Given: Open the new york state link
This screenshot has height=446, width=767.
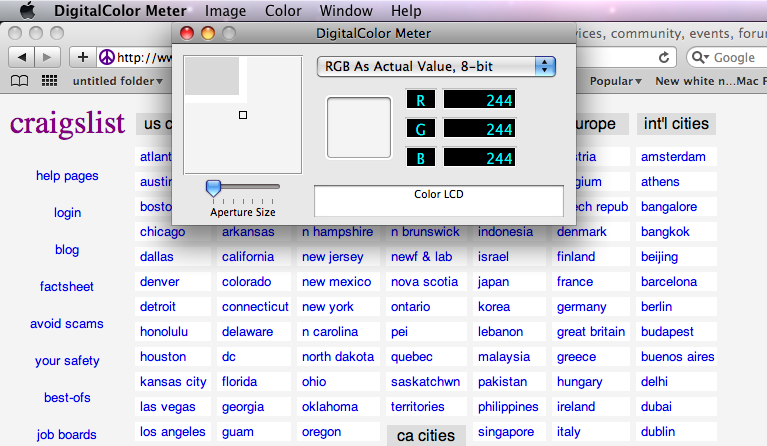Looking at the screenshot, I should (x=328, y=307).
